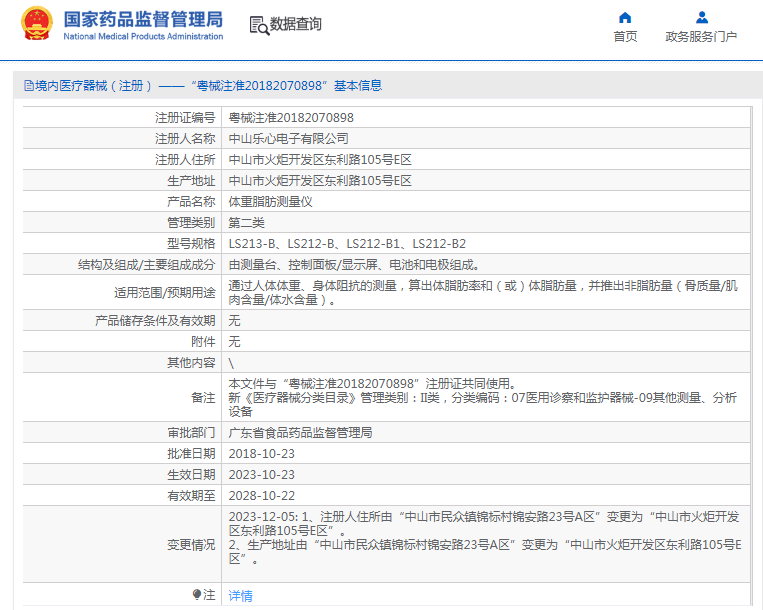This screenshot has width=763, height=610.
Task: Select 第二类 management category value
Action: (x=247, y=223)
